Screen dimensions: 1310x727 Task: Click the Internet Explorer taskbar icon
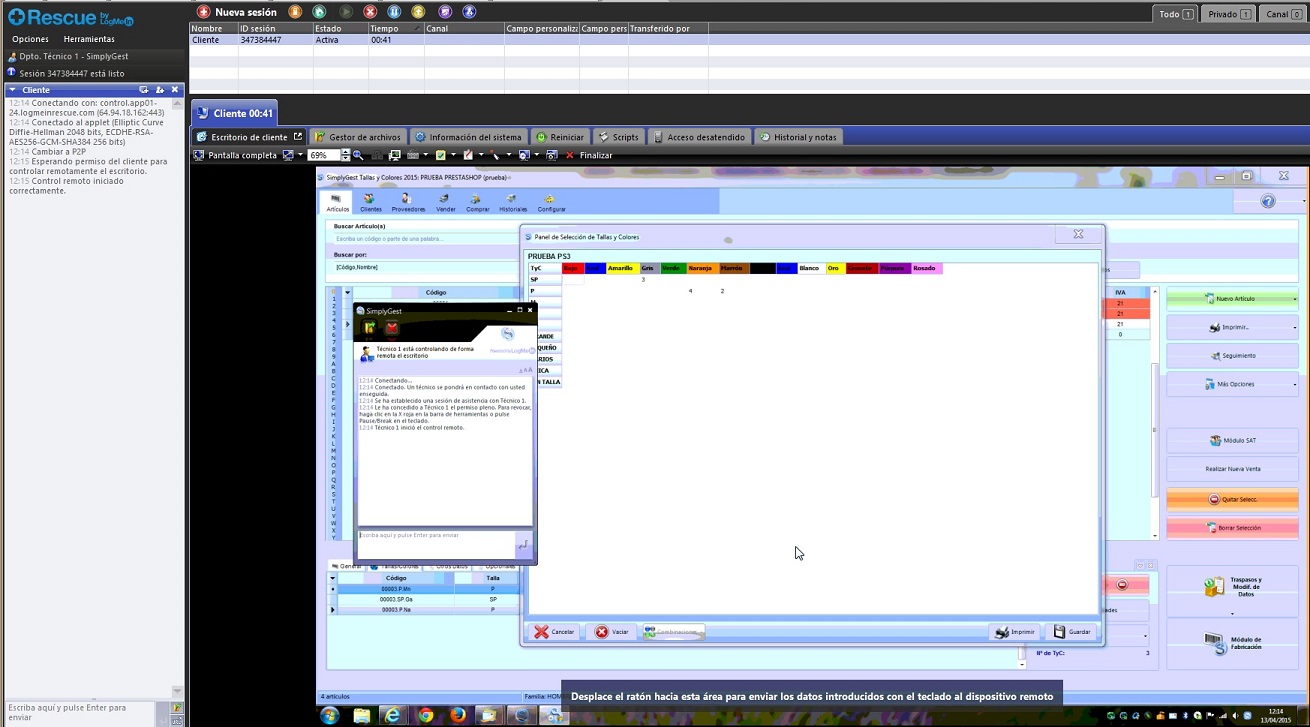coord(393,715)
